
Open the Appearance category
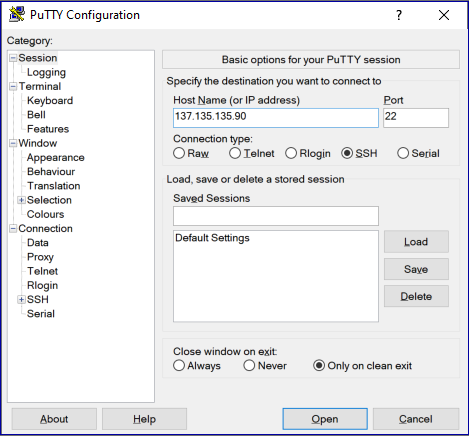click(x=55, y=157)
